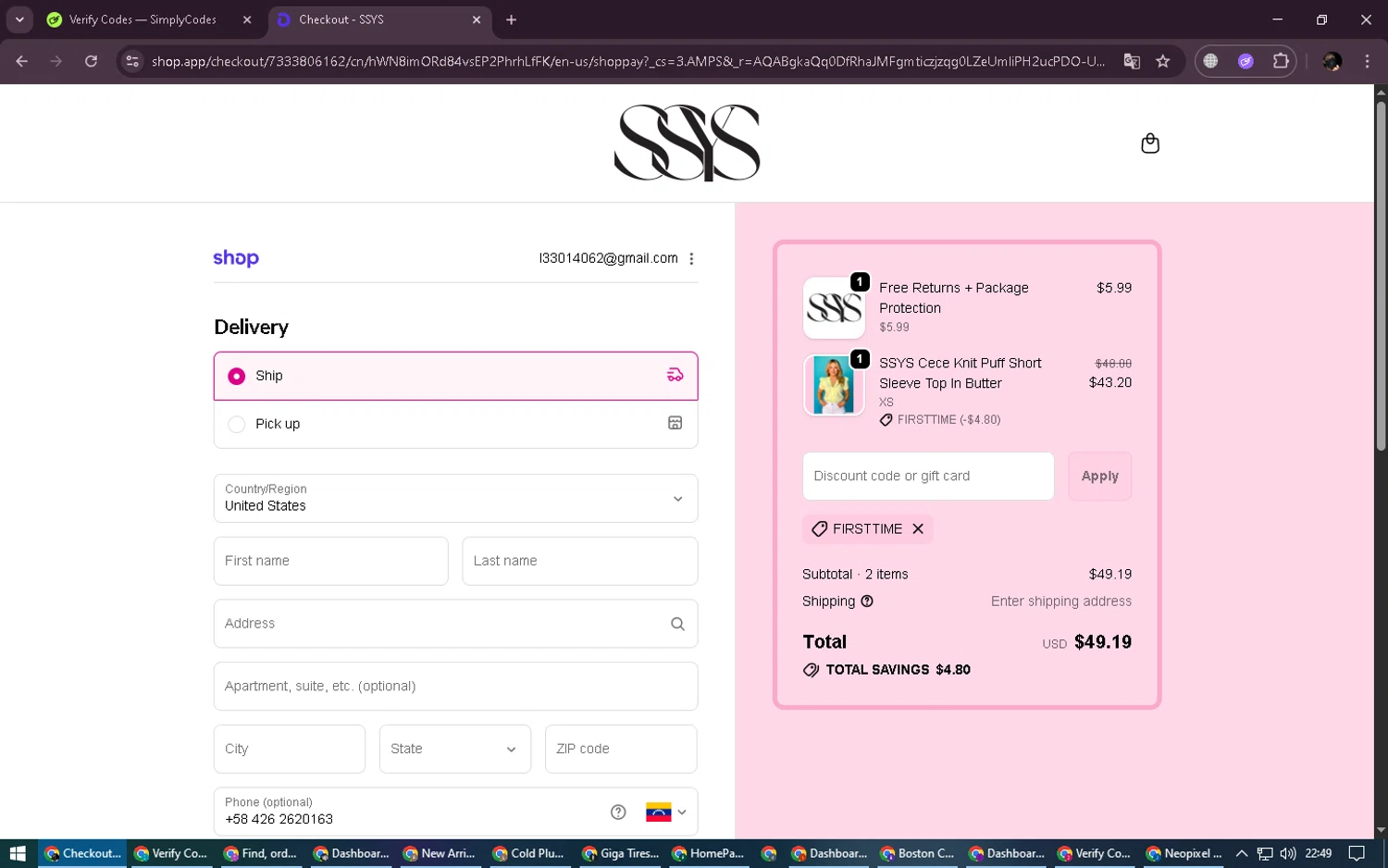
Task: Open the Chrome profile avatar
Action: tap(1332, 61)
